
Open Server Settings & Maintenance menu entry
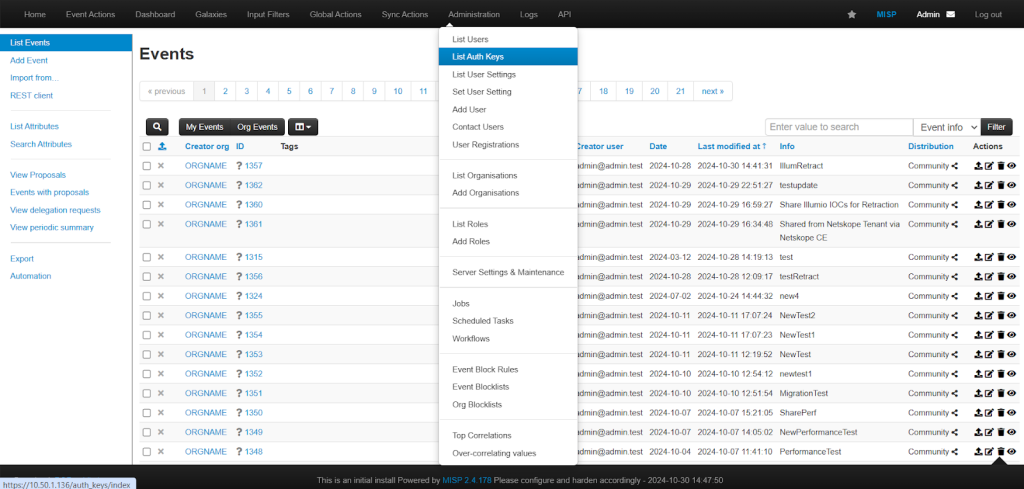point(508,272)
